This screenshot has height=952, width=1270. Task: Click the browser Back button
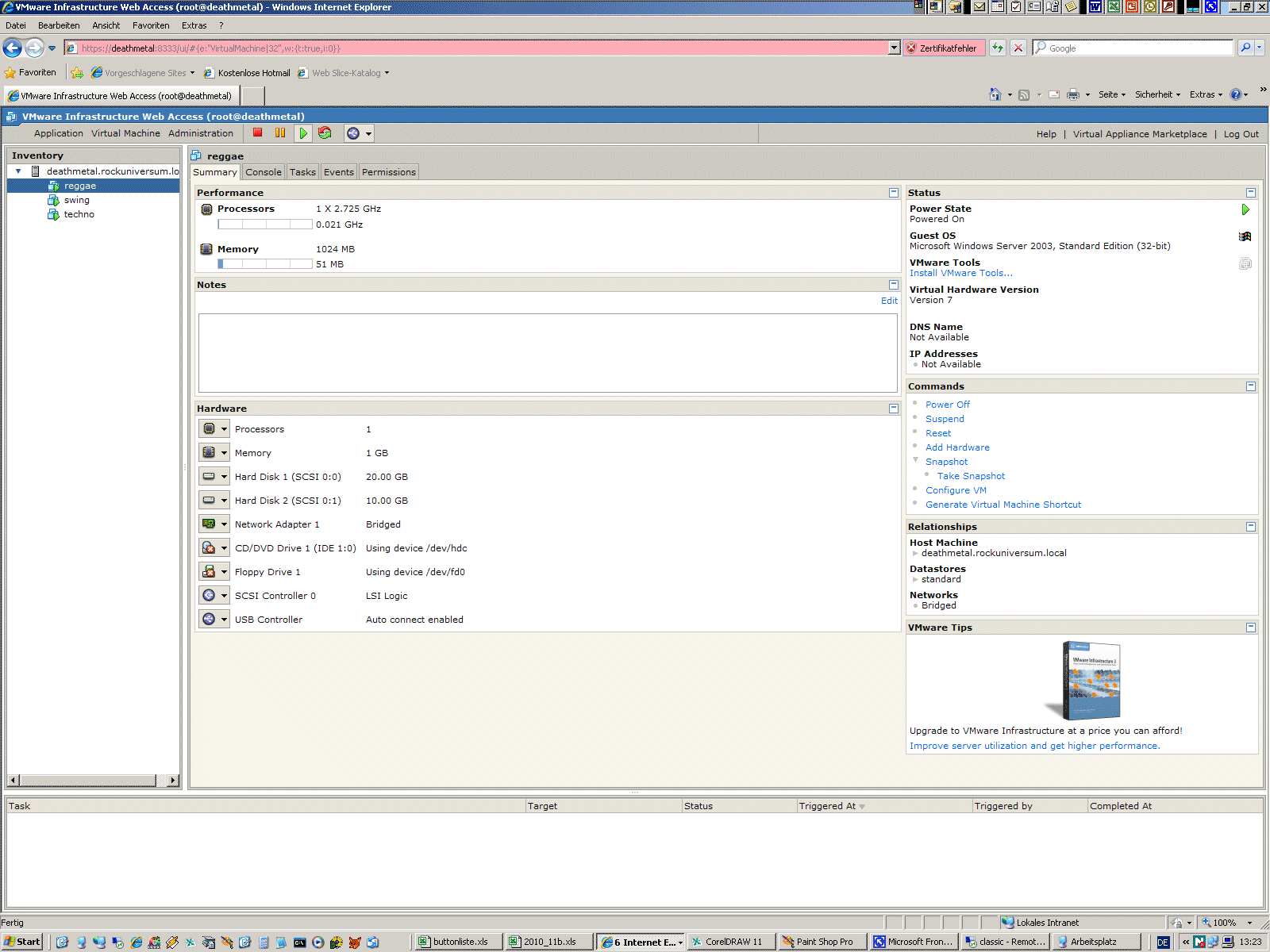12,48
